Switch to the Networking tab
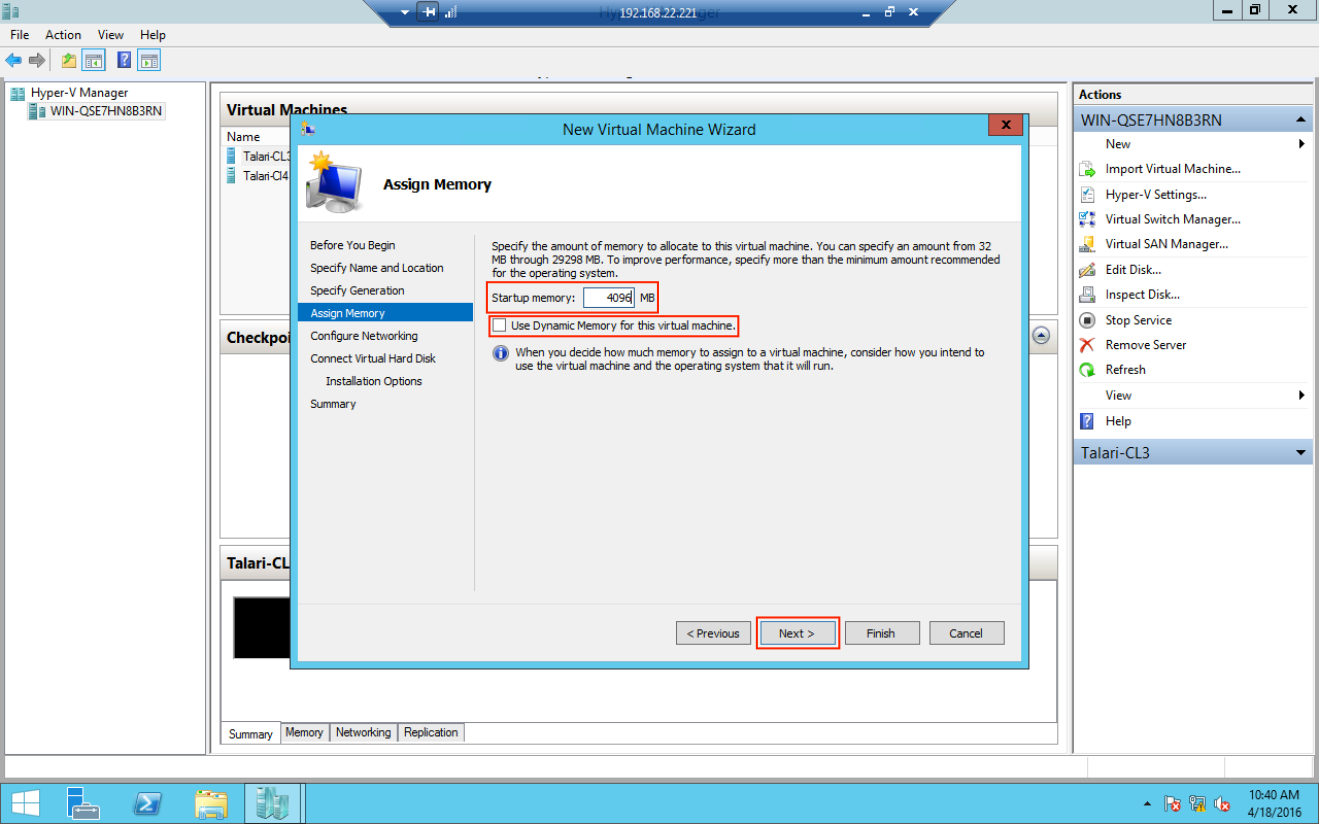The image size is (1319, 824). [363, 733]
